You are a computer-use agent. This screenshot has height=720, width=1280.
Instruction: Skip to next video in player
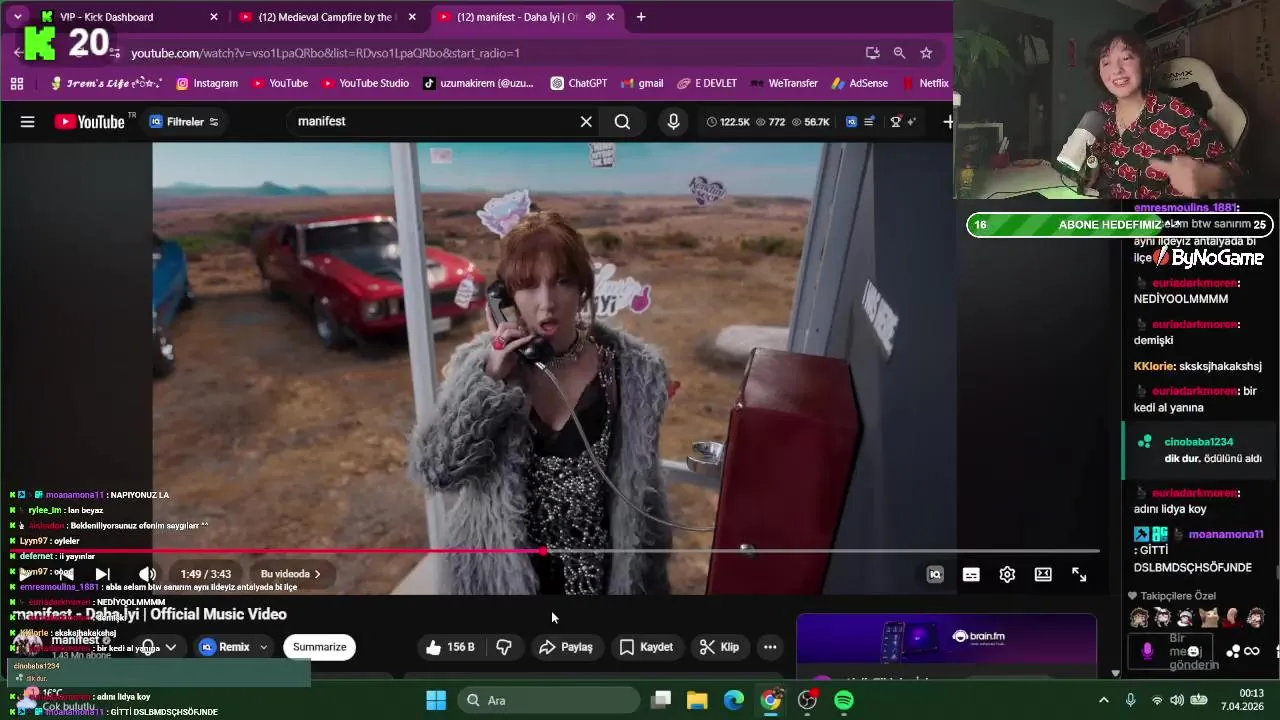pyautogui.click(x=102, y=574)
